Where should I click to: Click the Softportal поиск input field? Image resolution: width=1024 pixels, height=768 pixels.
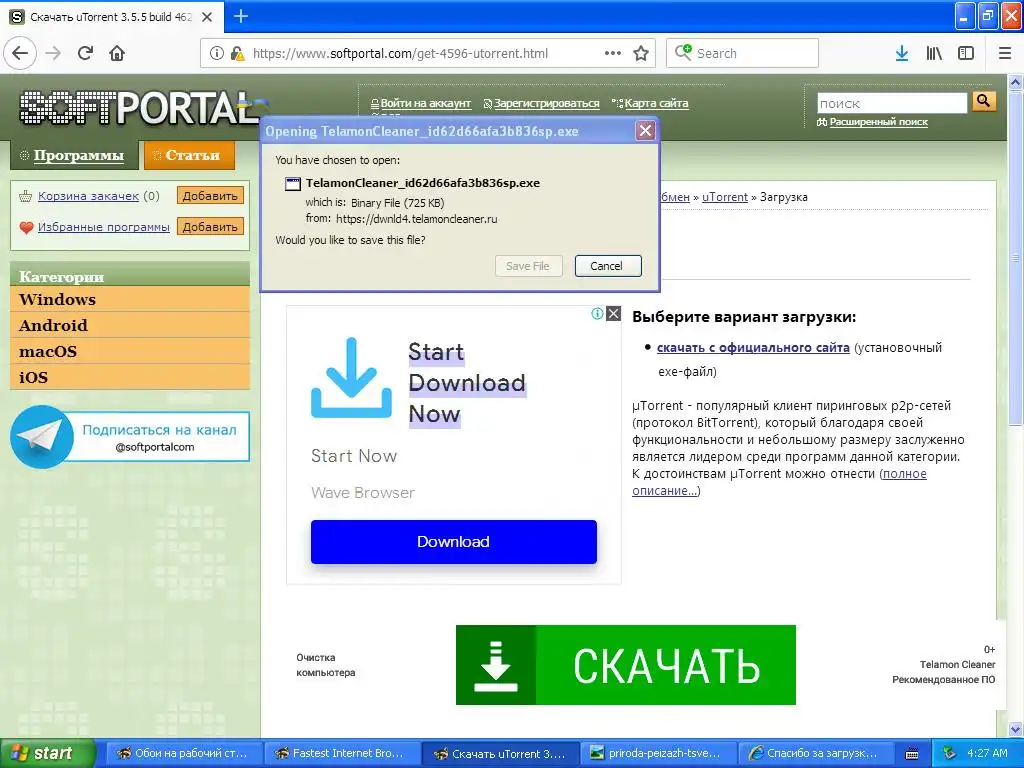tap(892, 103)
